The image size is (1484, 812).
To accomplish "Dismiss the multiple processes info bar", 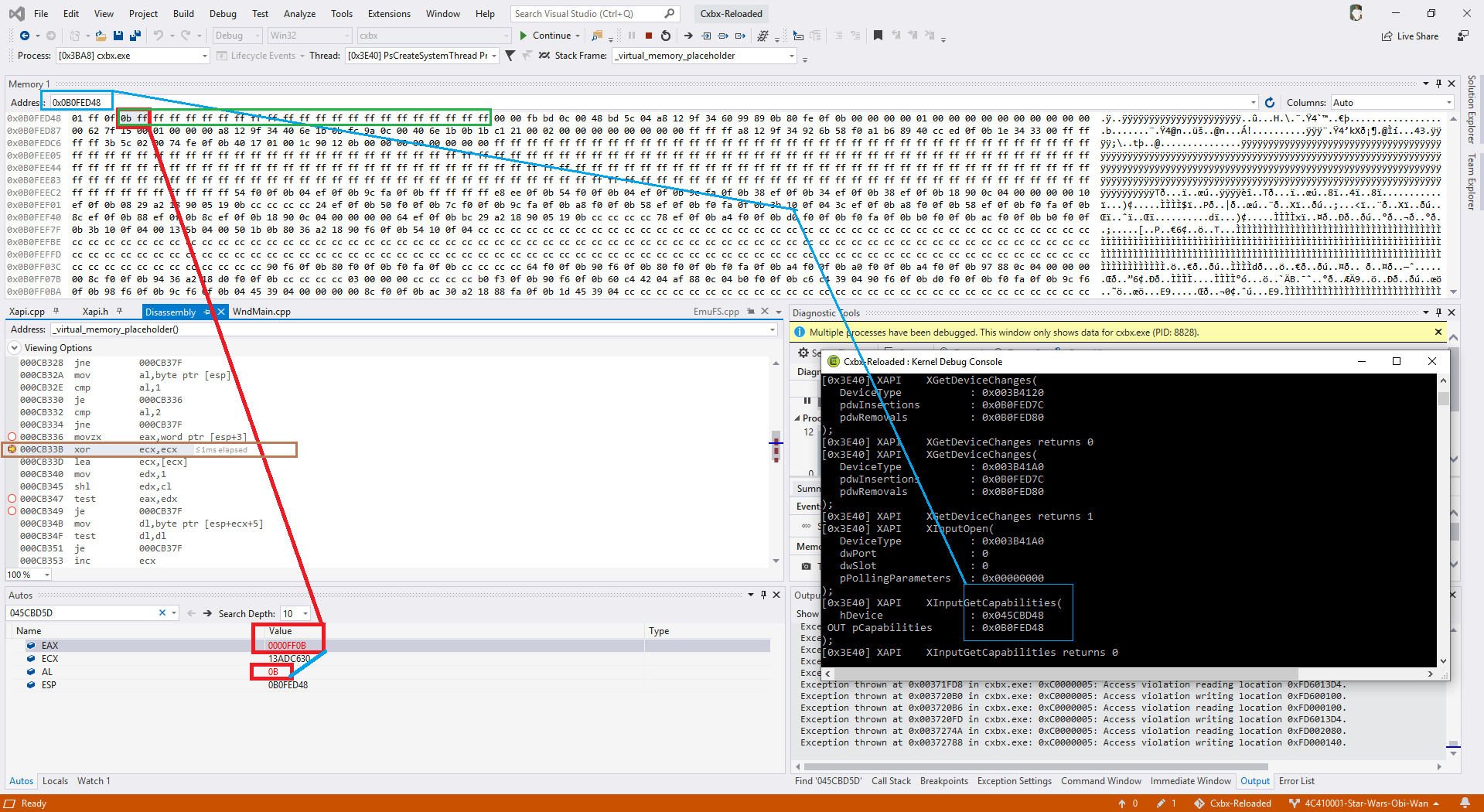I will point(1438,332).
